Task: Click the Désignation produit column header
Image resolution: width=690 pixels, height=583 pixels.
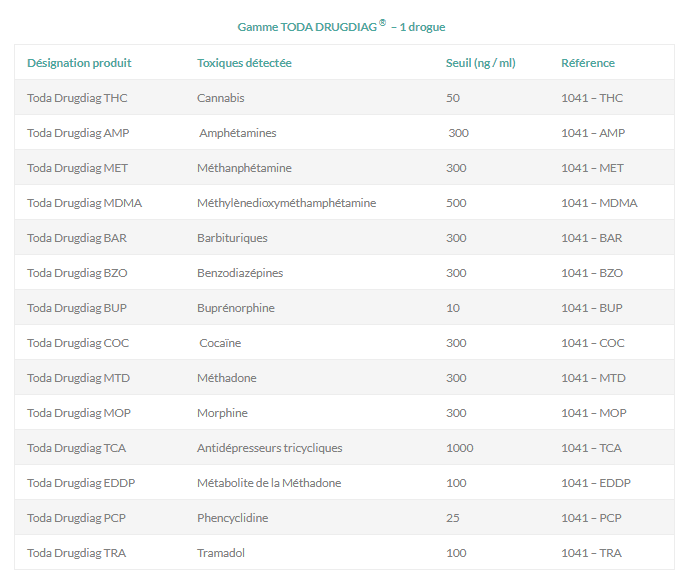Action: click(x=79, y=63)
